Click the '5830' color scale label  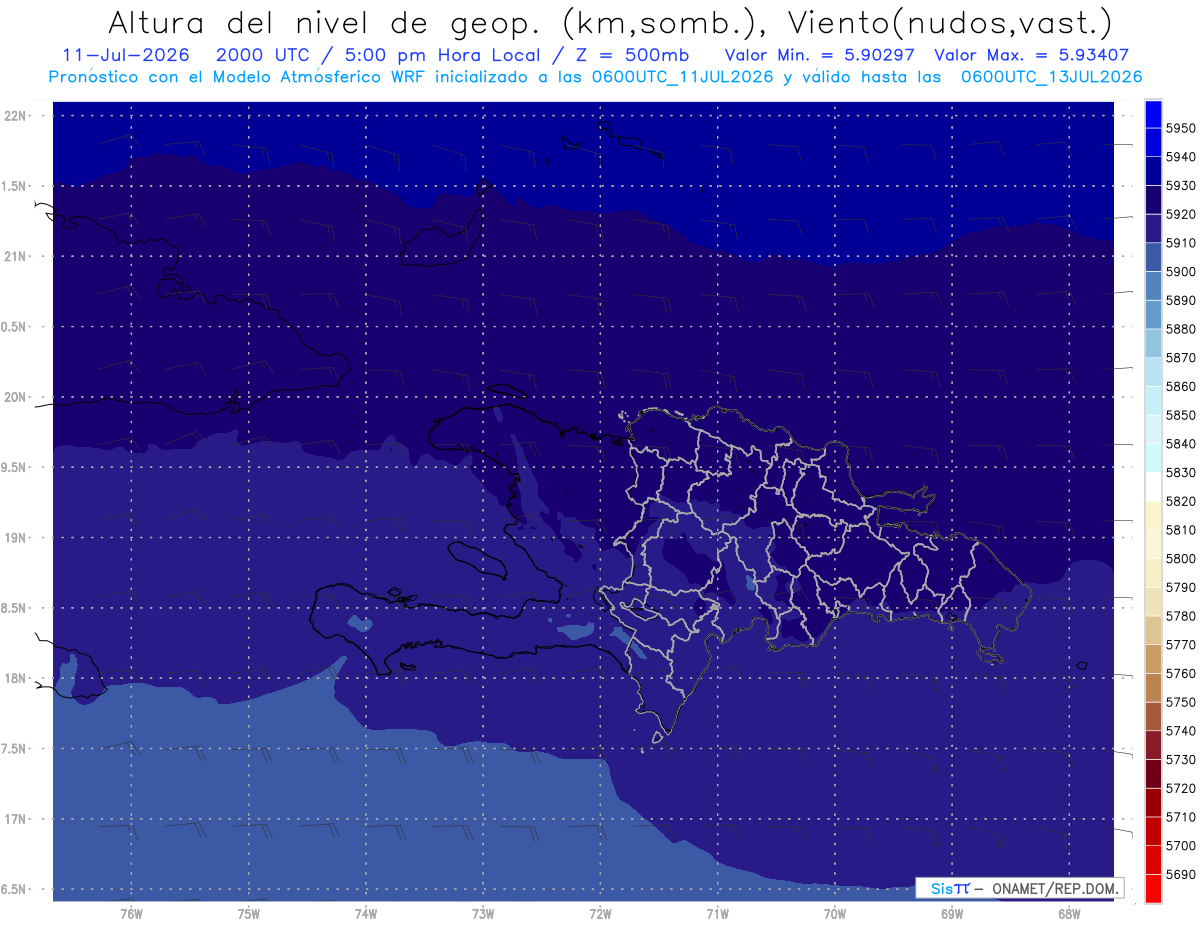tap(1180, 472)
